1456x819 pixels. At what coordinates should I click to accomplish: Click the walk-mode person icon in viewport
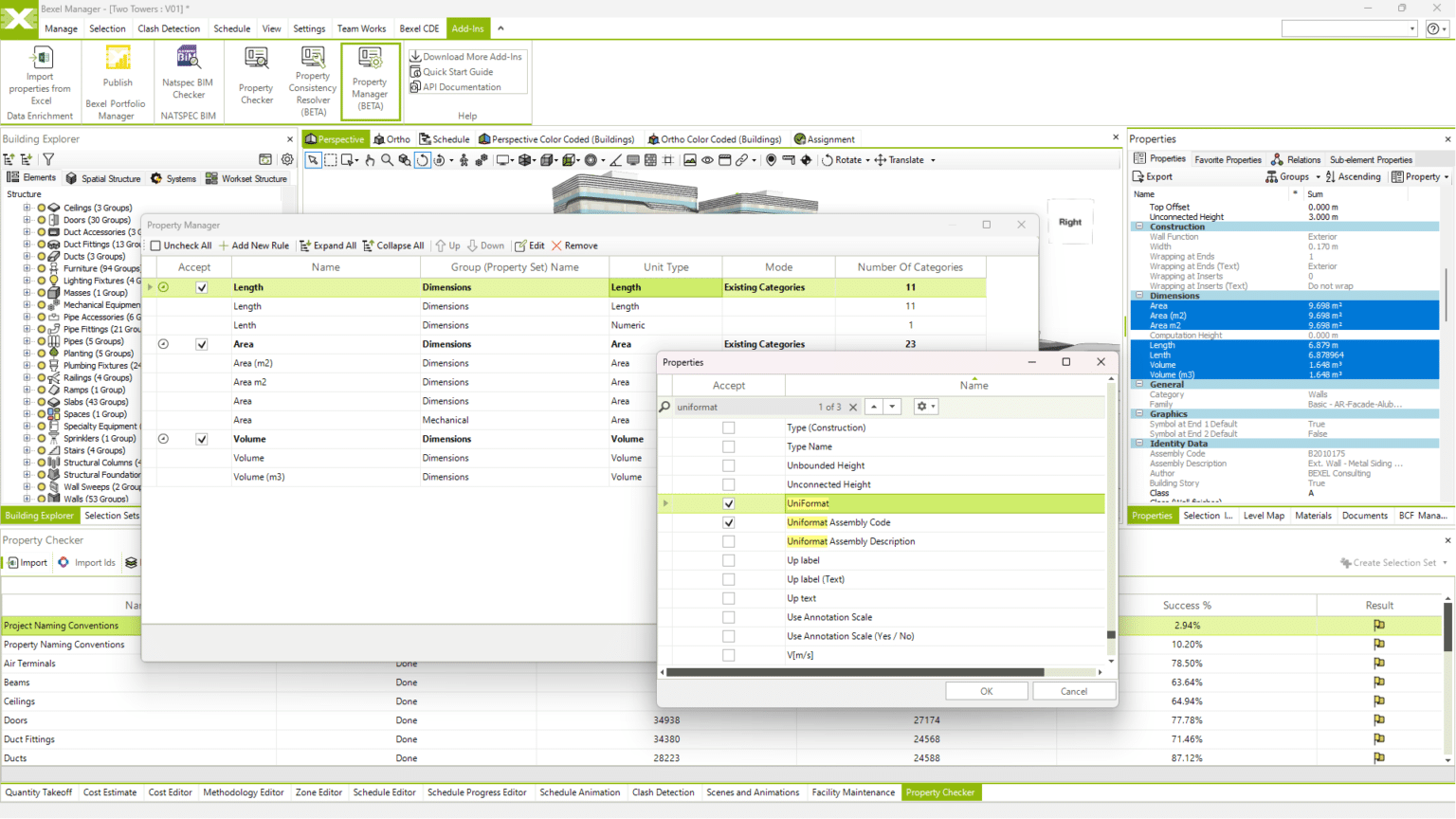[x=464, y=160]
